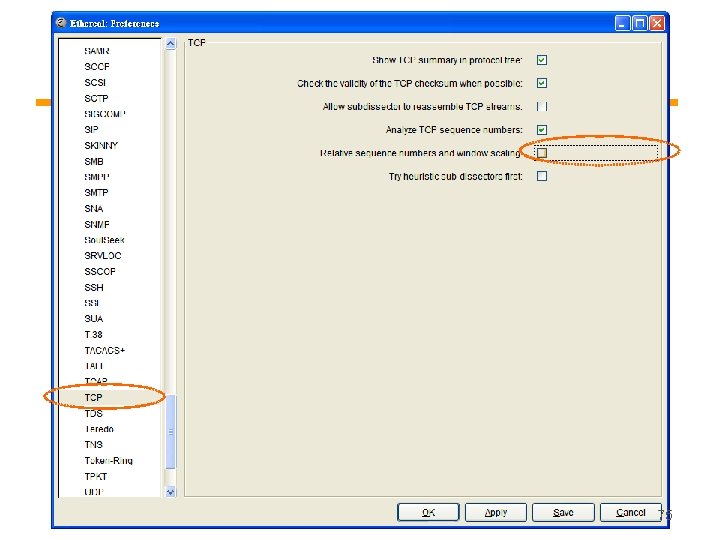Select SCTP in the protocol list
This screenshot has width=720, height=540.
(x=96, y=98)
